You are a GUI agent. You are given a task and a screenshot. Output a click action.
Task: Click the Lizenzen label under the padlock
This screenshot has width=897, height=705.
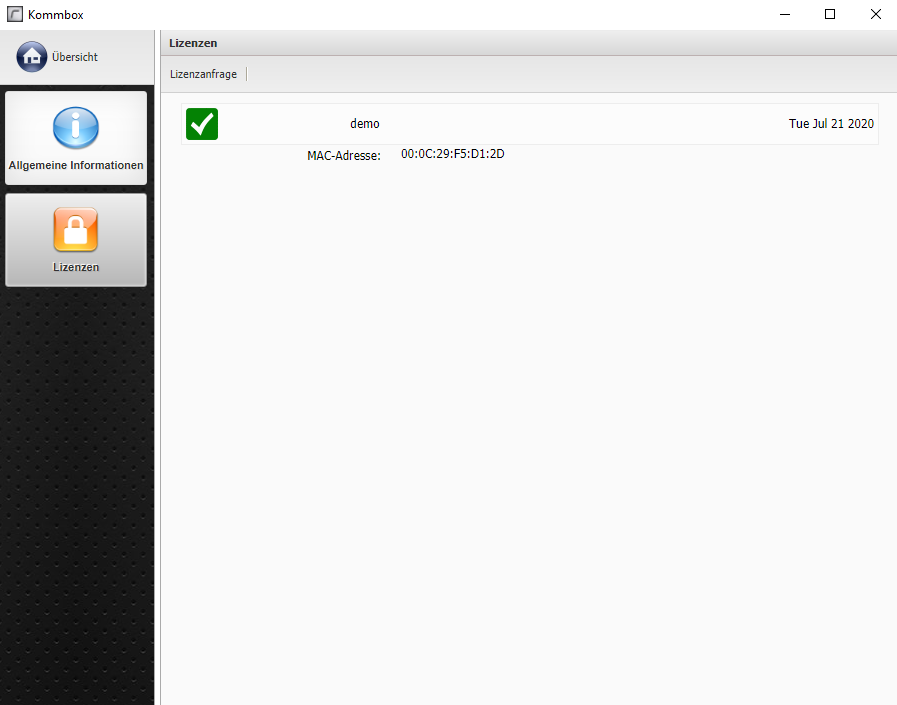(76, 267)
